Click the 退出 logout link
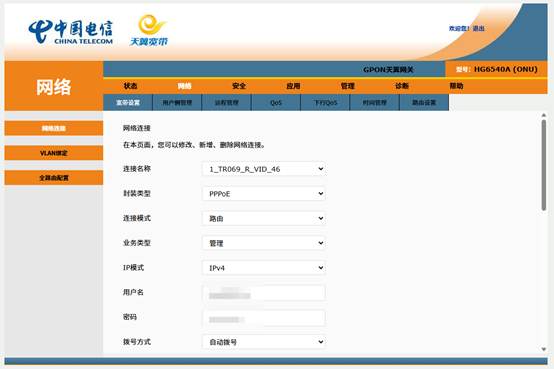The height and width of the screenshot is (369, 554). (x=478, y=28)
